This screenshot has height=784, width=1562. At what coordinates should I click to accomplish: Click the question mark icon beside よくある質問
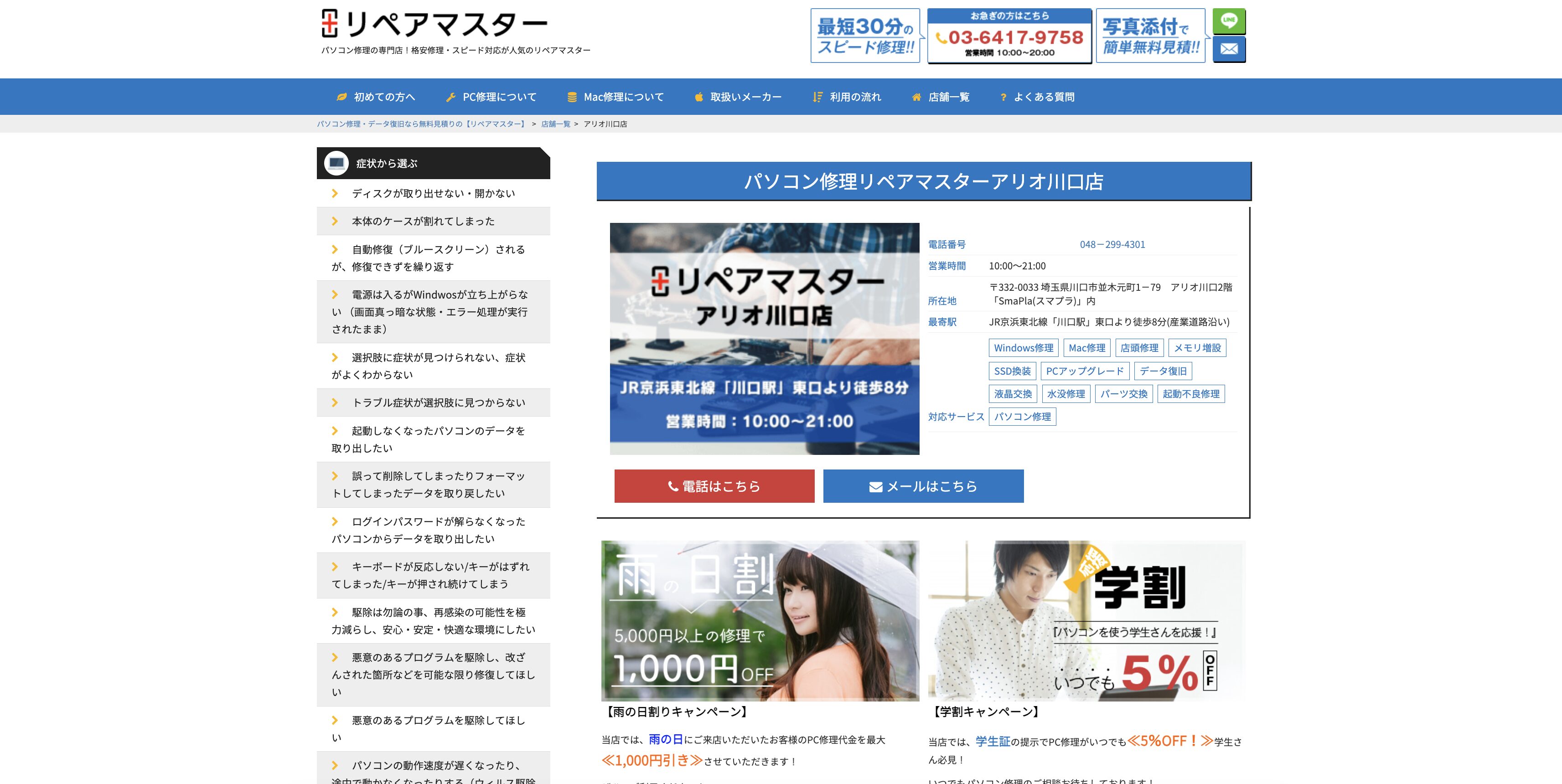[1003, 97]
